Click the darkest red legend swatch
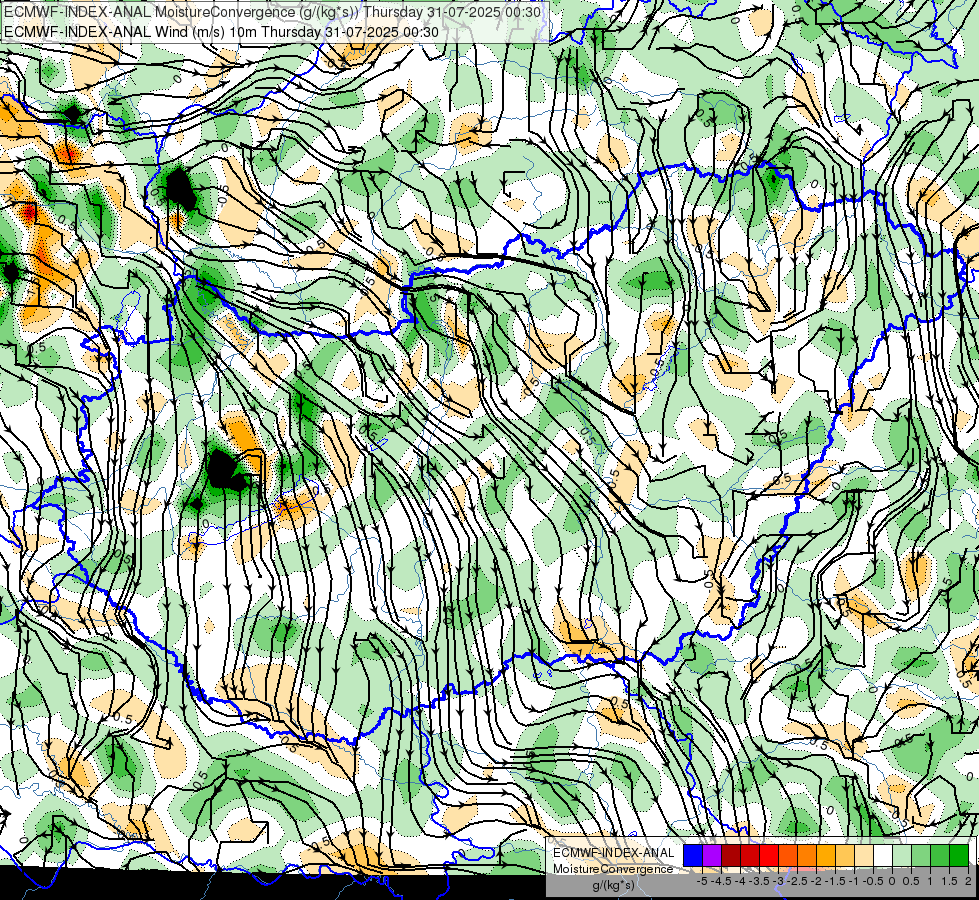Image resolution: width=979 pixels, height=900 pixels. point(731,855)
